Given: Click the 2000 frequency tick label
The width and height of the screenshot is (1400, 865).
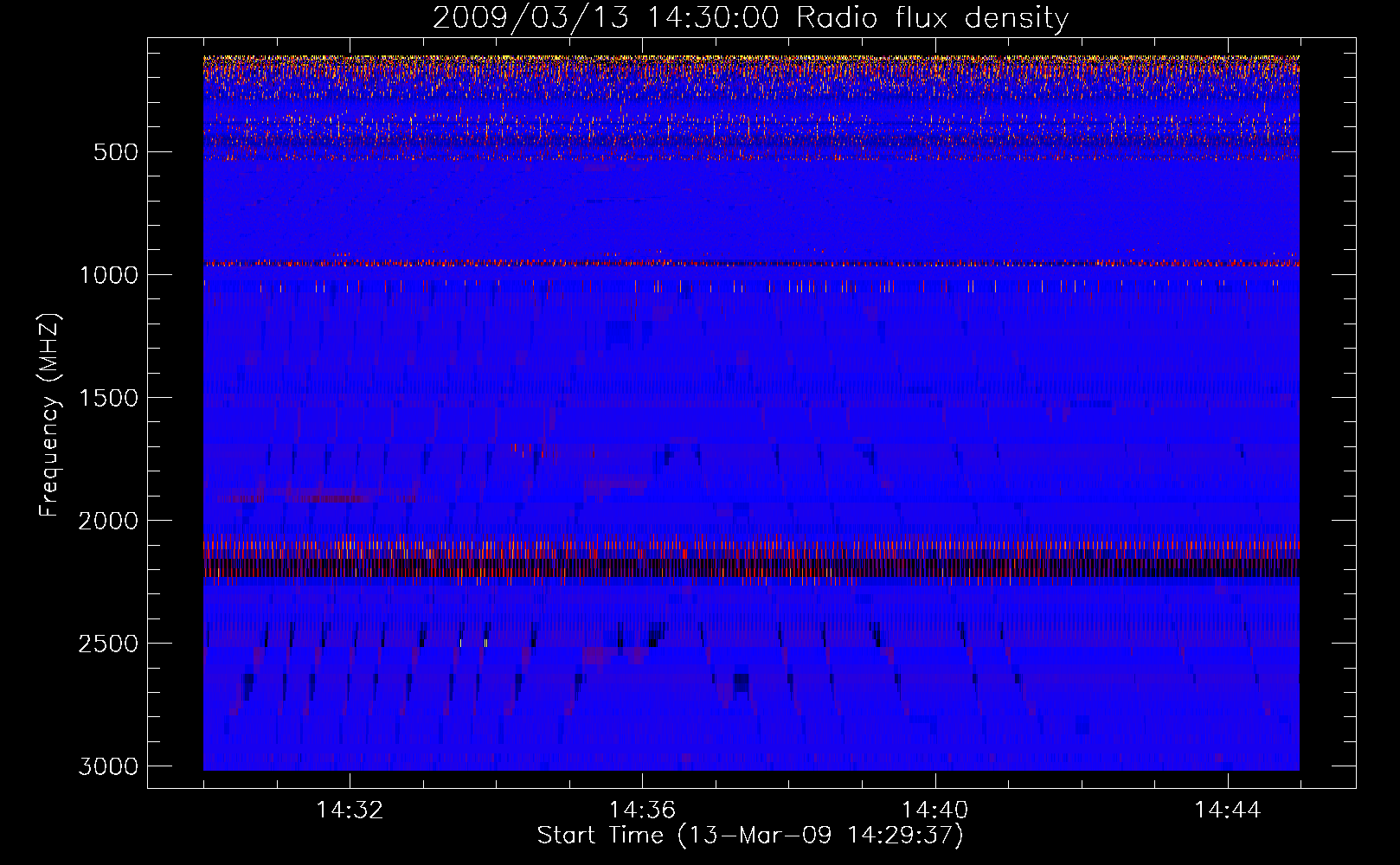Looking at the screenshot, I should [x=108, y=521].
